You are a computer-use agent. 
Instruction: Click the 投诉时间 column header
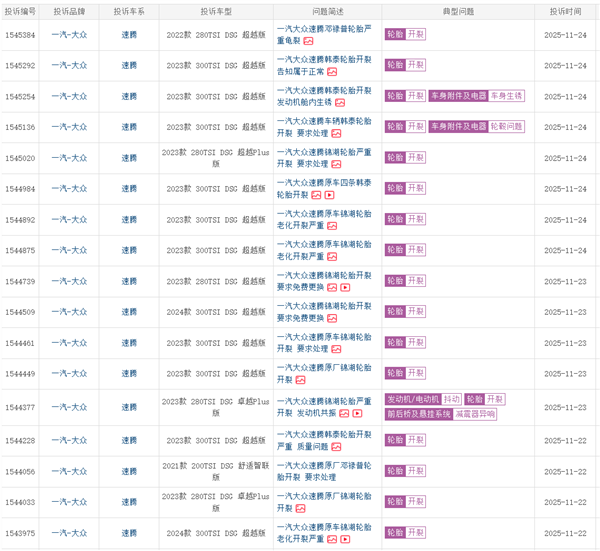coord(565,10)
